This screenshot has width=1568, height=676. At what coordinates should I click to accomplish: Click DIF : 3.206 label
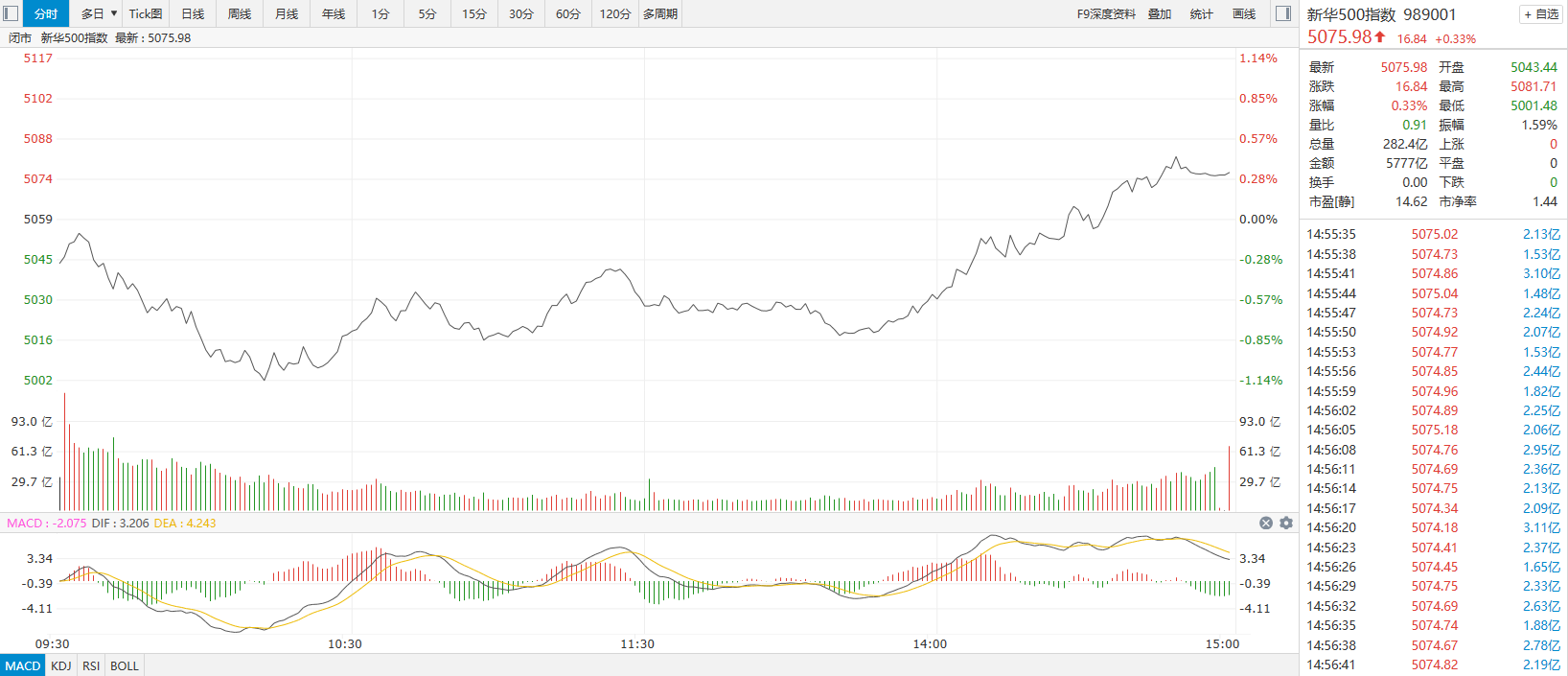click(x=120, y=523)
